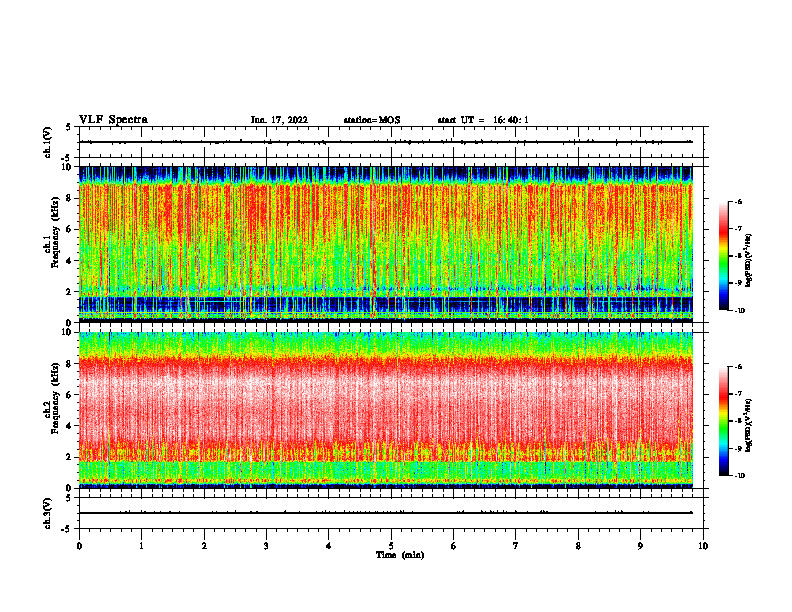Select the "-6" tick on ch.1 colorbar
792x612 pixels.
pos(738,202)
